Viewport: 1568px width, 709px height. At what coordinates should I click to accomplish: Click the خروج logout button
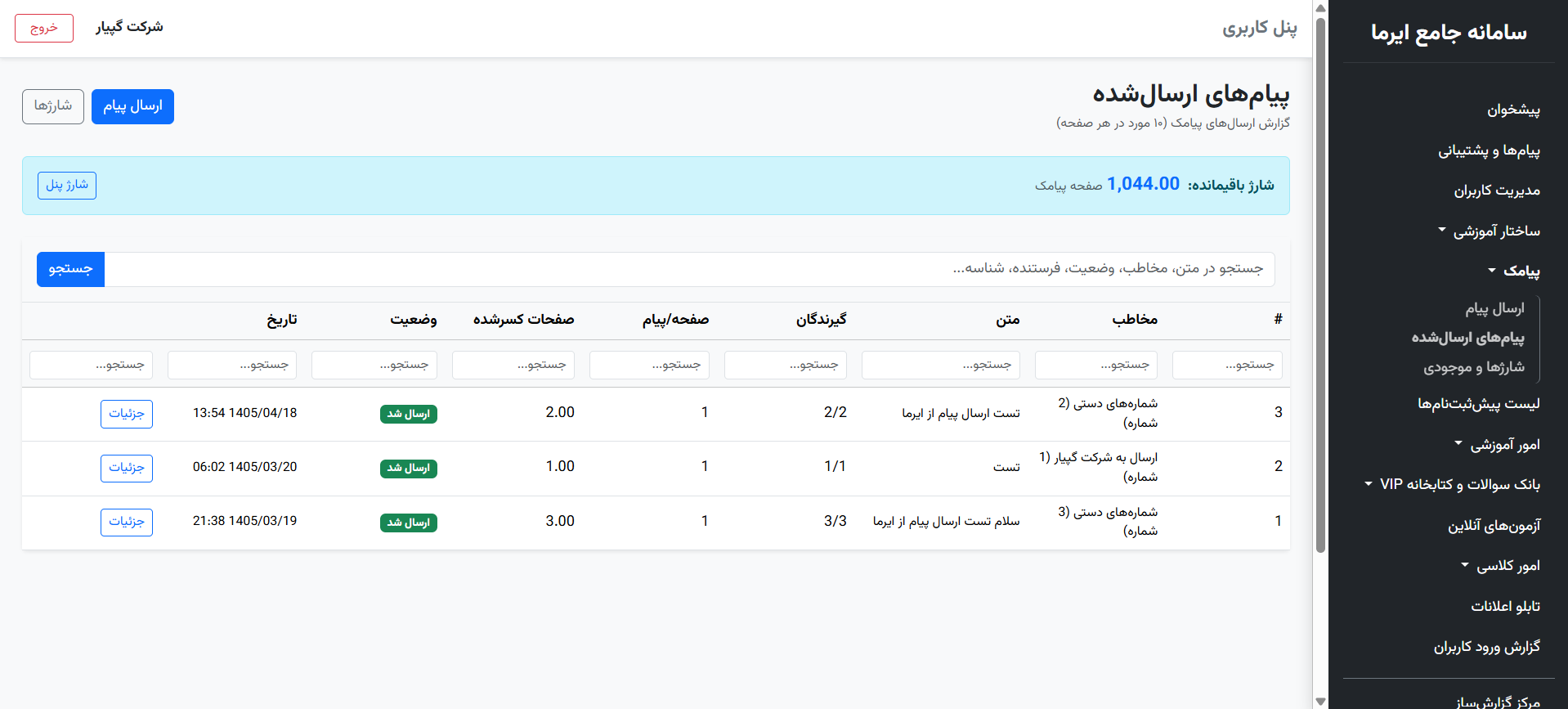click(x=44, y=28)
